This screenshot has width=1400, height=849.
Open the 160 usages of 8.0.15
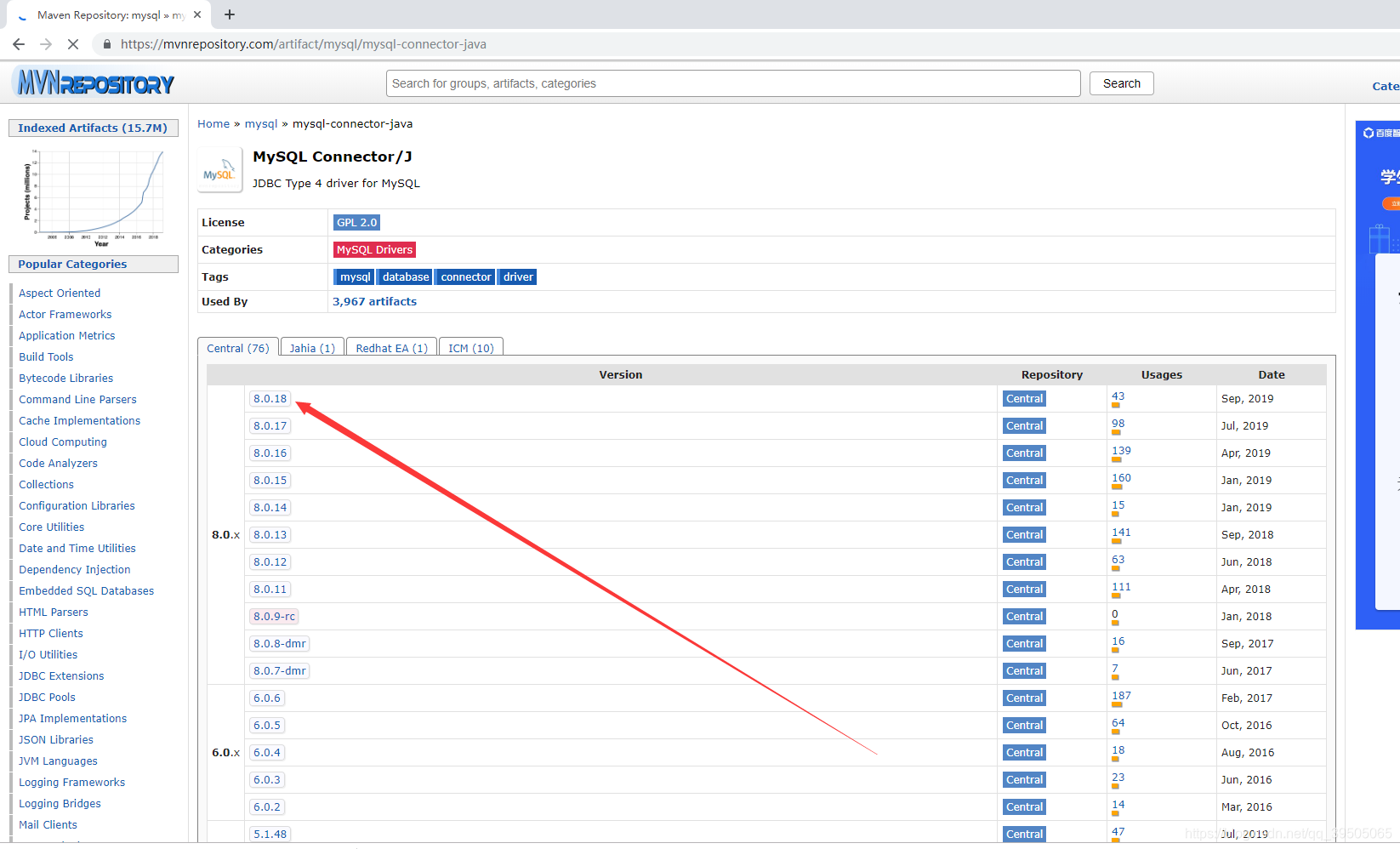click(1121, 477)
